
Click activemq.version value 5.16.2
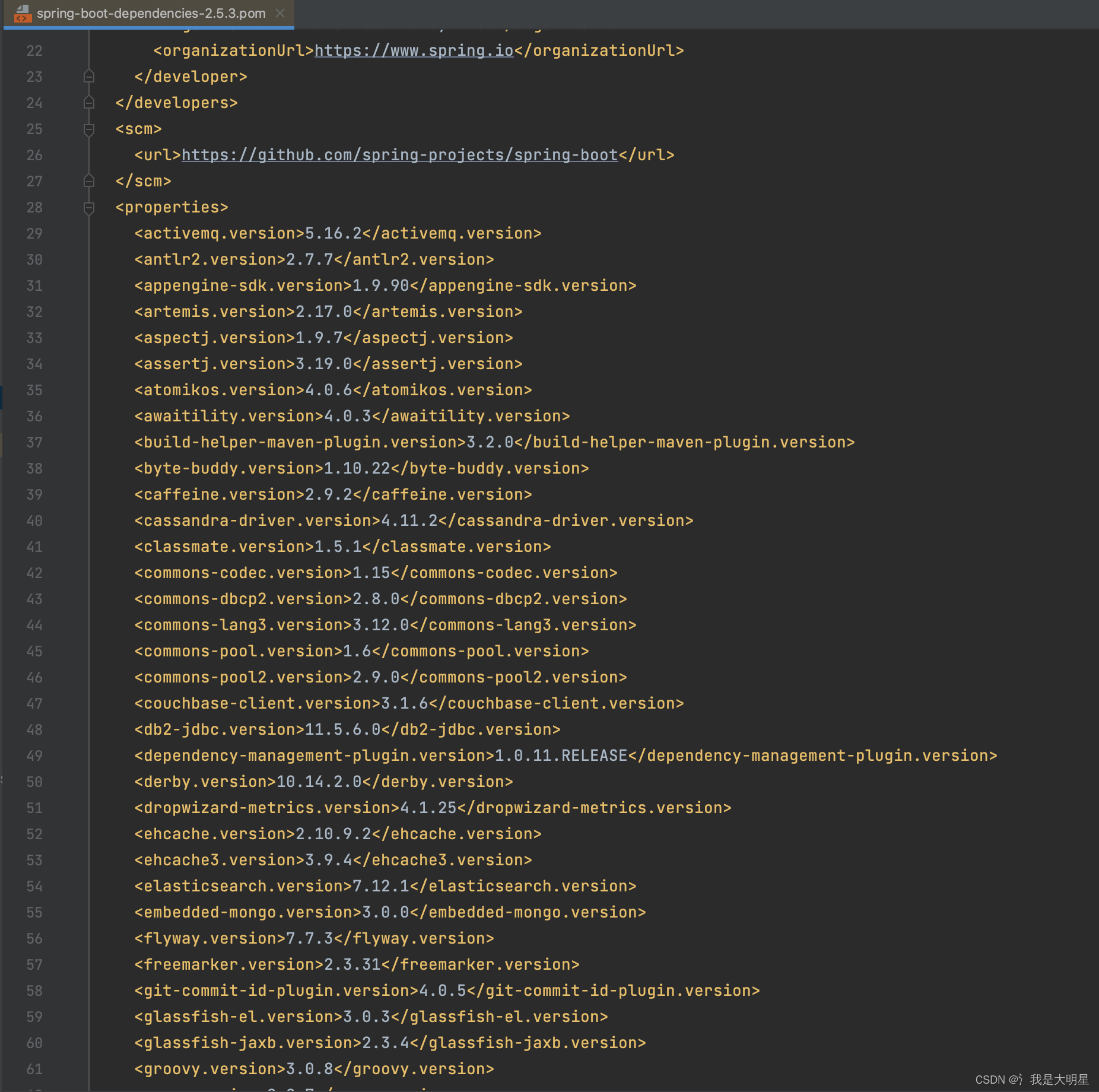point(333,233)
